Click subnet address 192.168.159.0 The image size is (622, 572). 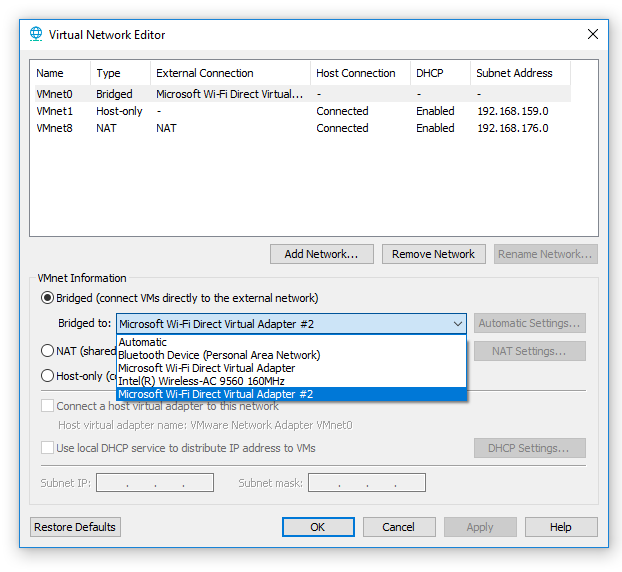[513, 111]
